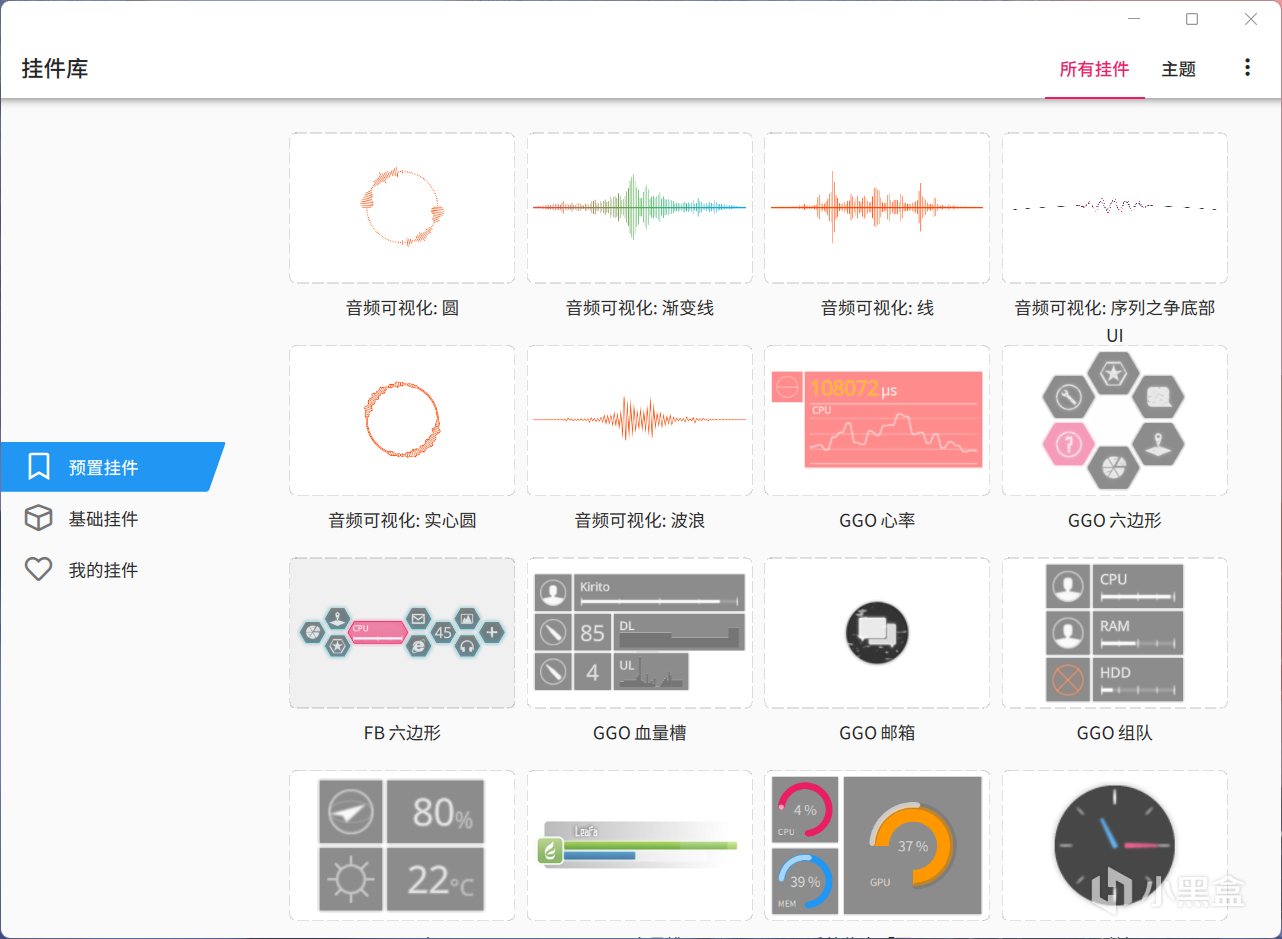Open the analog clock widget thumbnail
Viewport: 1282px width, 939px height.
click(1115, 845)
